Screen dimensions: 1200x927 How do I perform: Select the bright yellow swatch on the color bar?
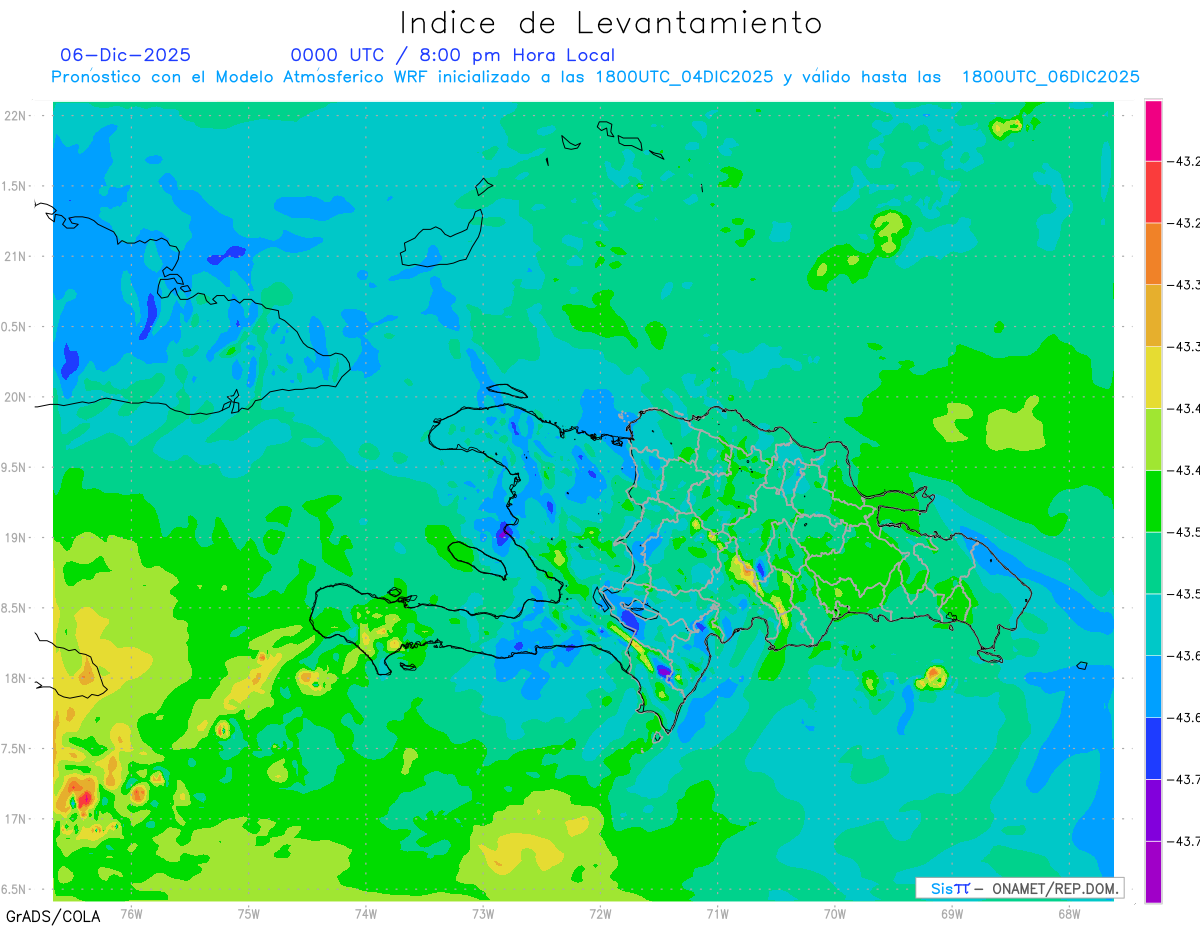(x=1153, y=377)
